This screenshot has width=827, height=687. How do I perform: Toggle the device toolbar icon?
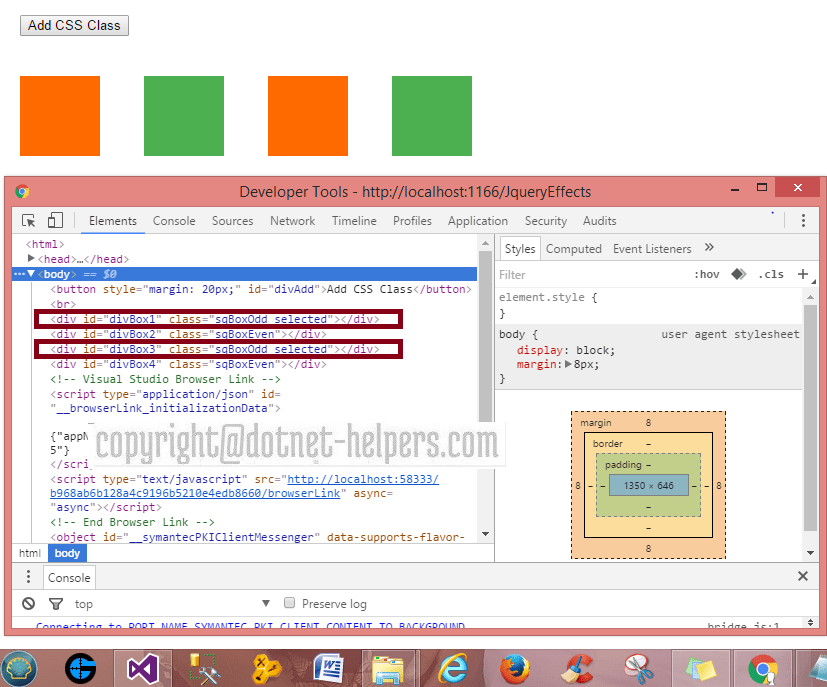pyautogui.click(x=55, y=220)
